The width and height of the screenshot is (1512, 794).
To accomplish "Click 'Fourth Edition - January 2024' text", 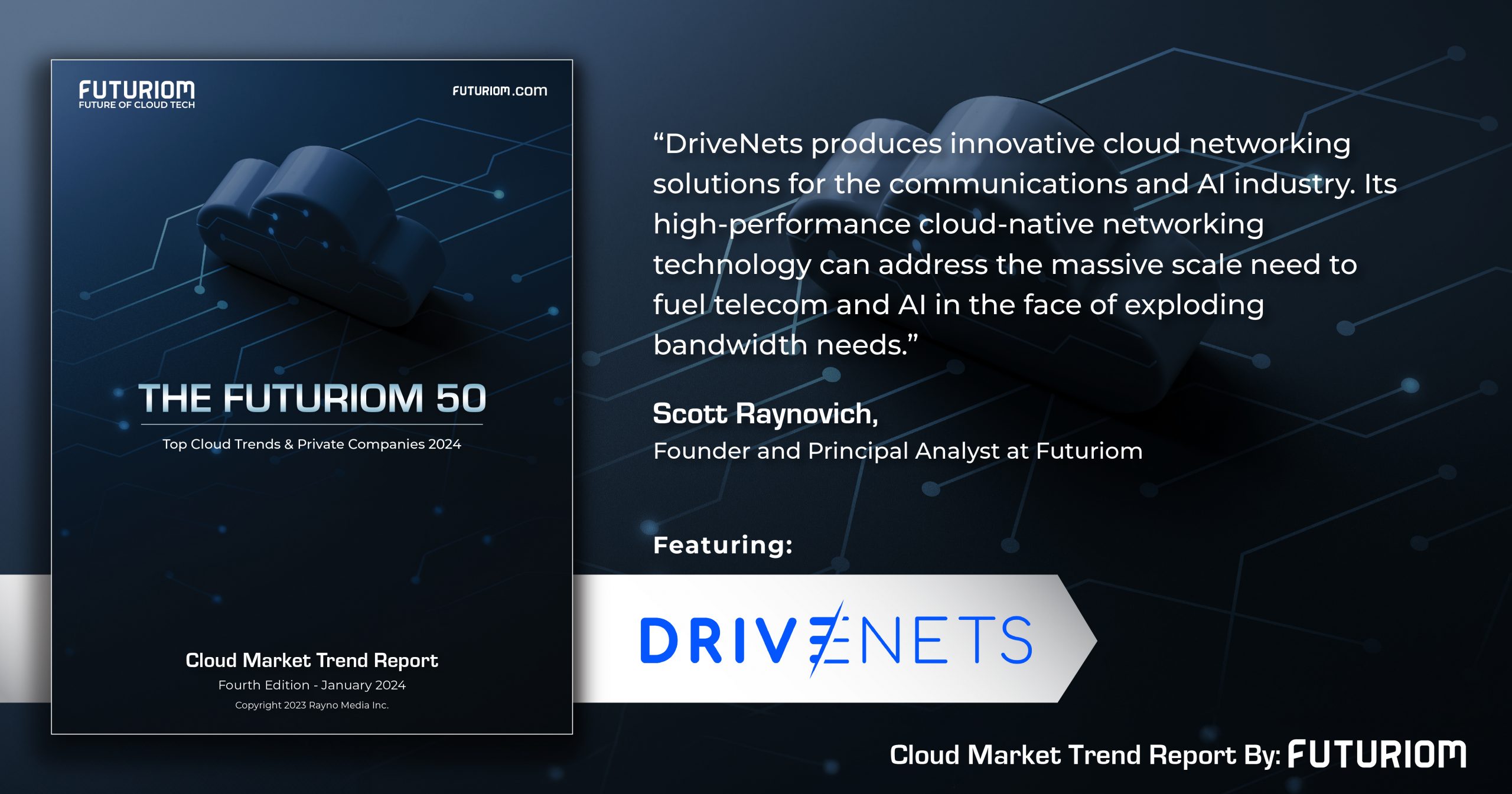I will pyautogui.click(x=312, y=686).
